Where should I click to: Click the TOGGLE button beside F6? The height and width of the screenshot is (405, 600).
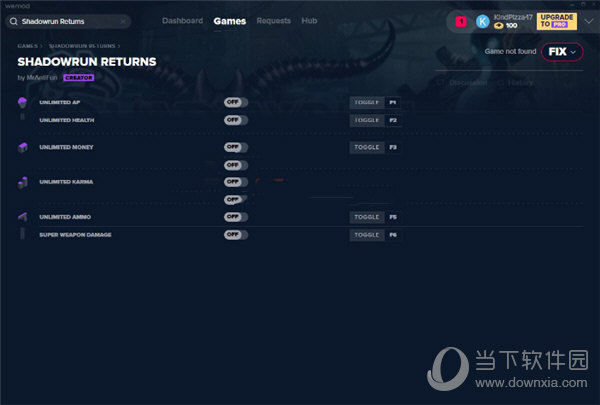click(x=367, y=235)
